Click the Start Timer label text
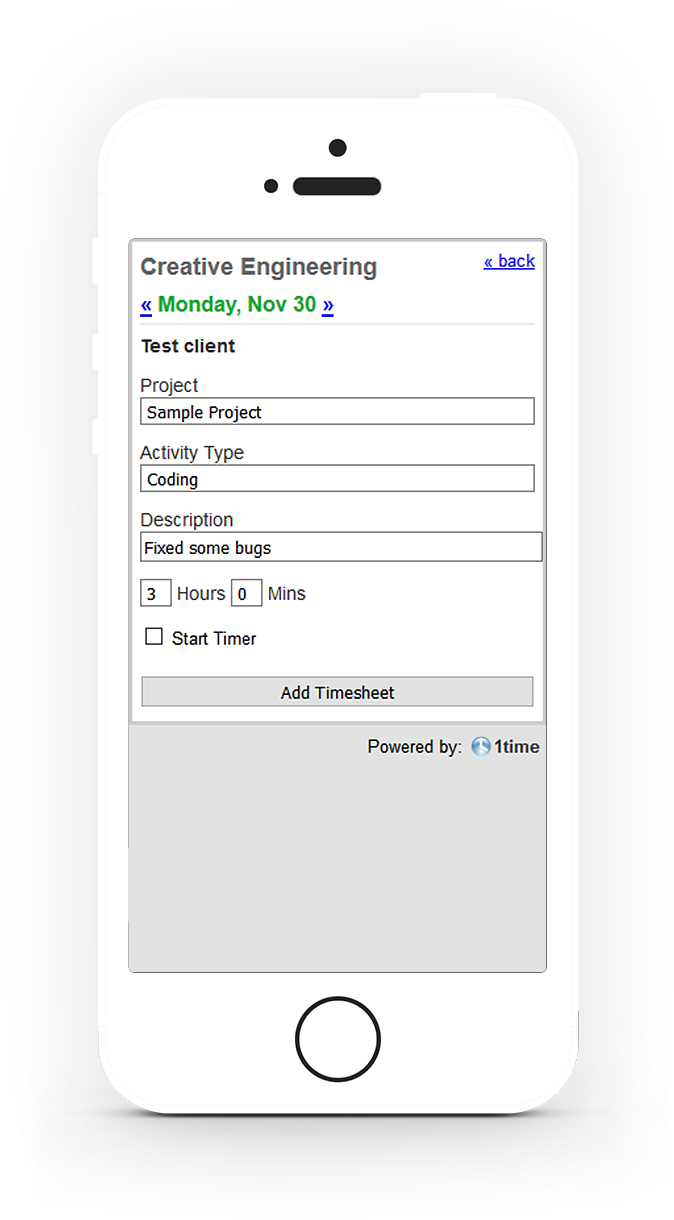The image size is (674, 1220). (x=214, y=638)
